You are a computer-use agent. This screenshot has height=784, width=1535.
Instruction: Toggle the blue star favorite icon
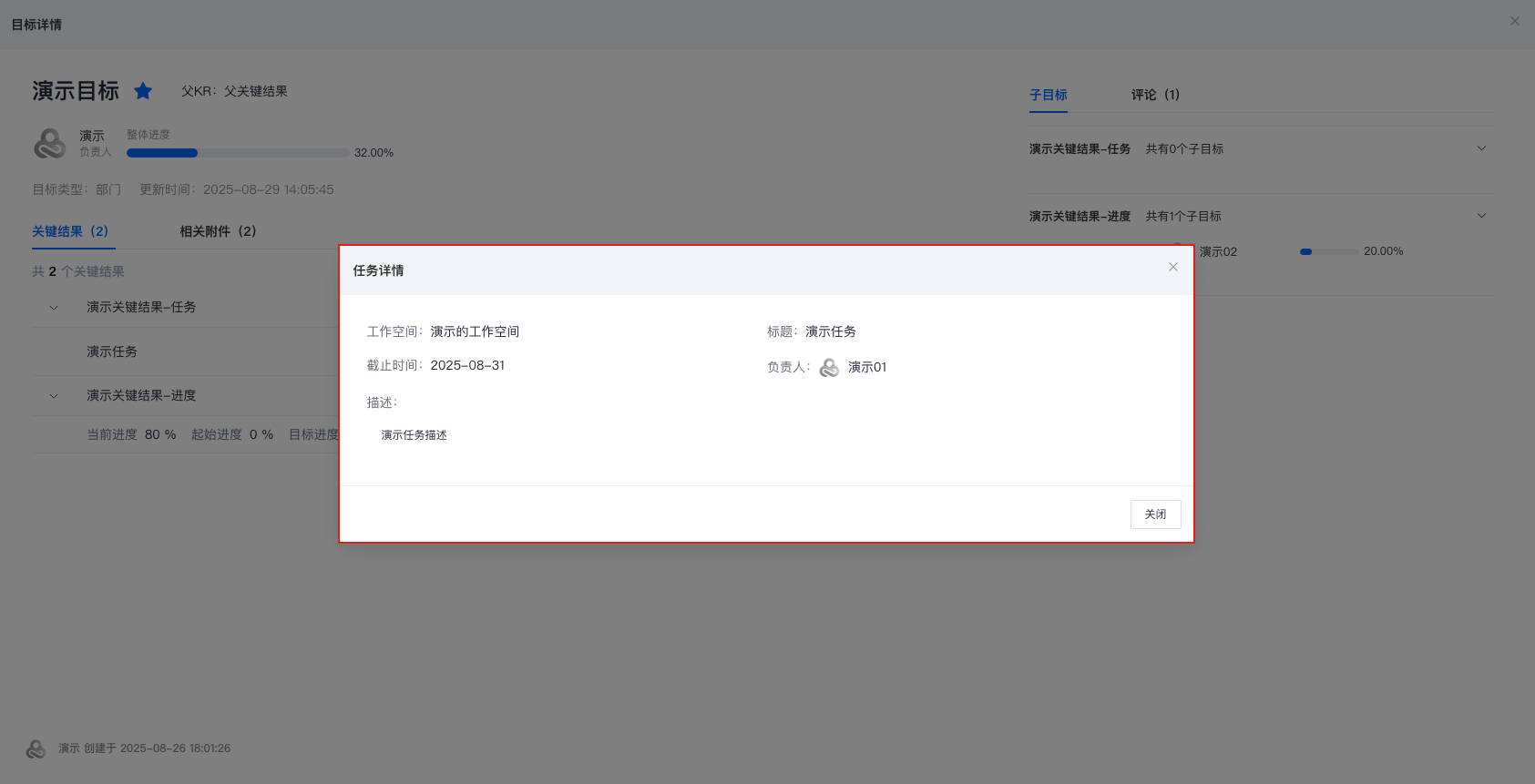click(143, 91)
